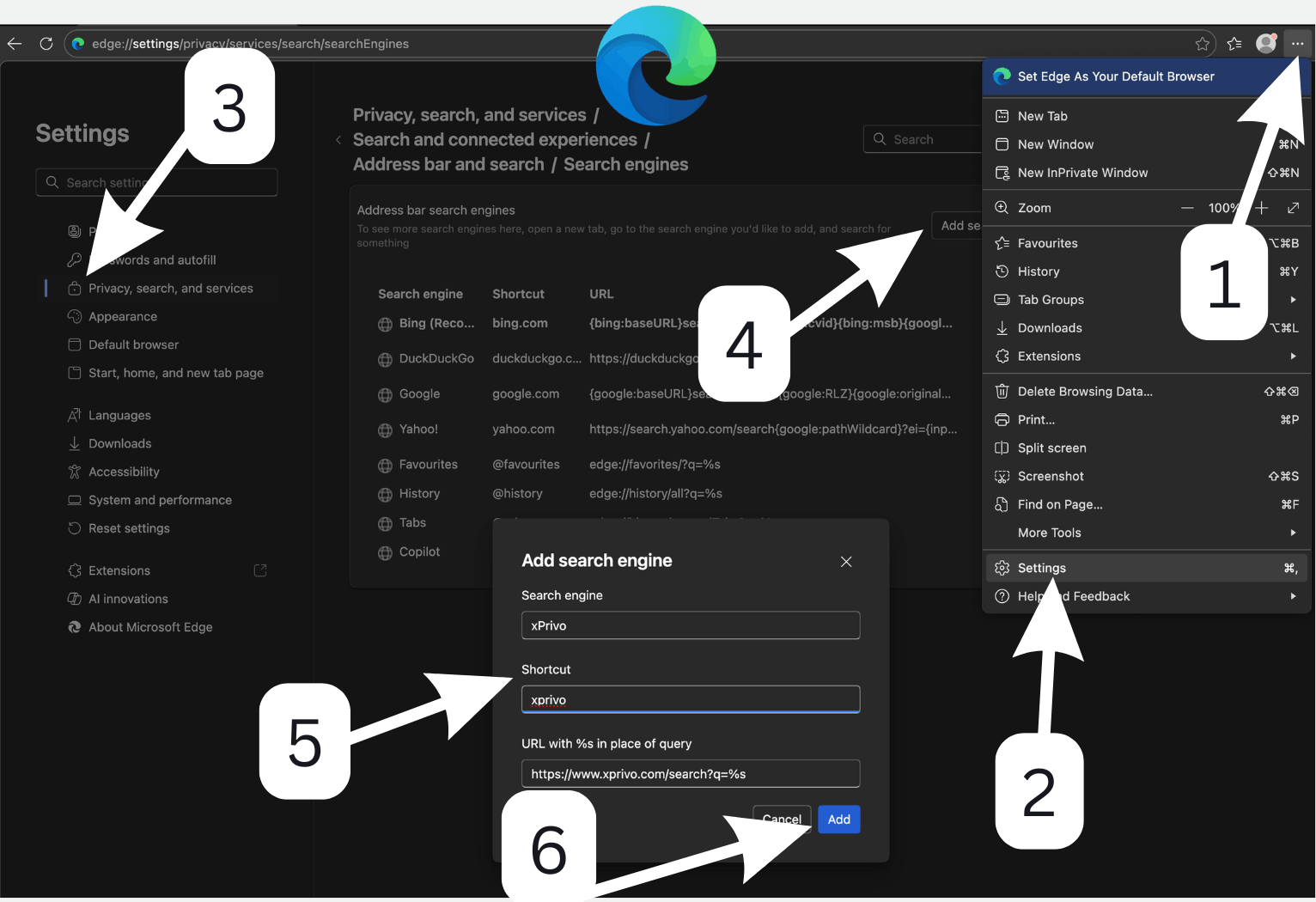
Task: Click the Add search engine button in list header
Action: (957, 226)
